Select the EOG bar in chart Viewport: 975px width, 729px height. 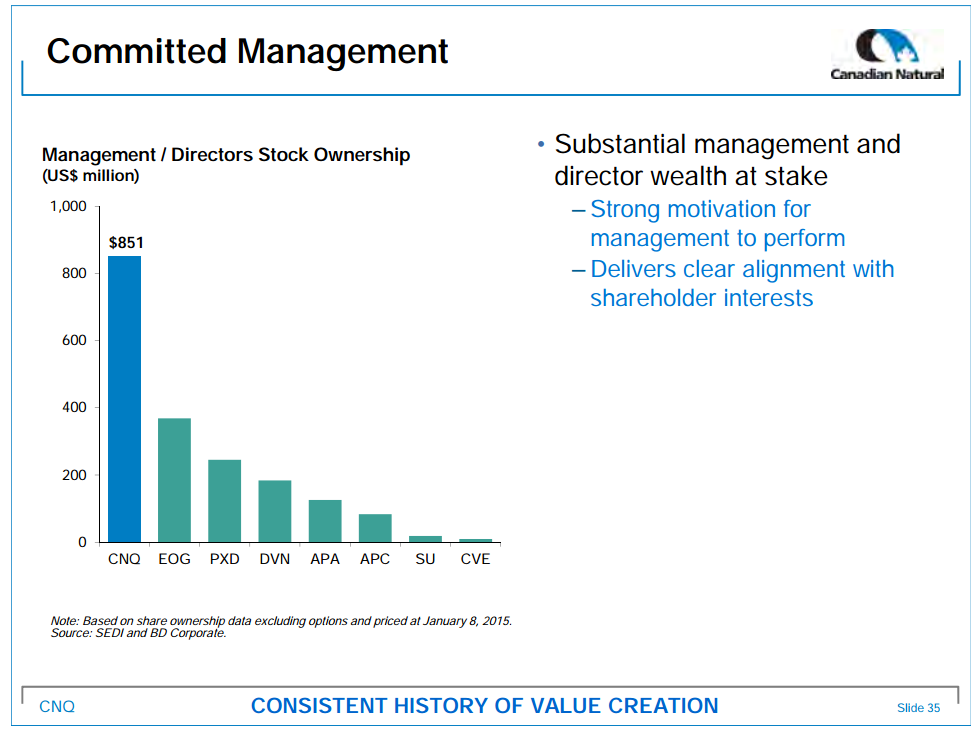(174, 480)
